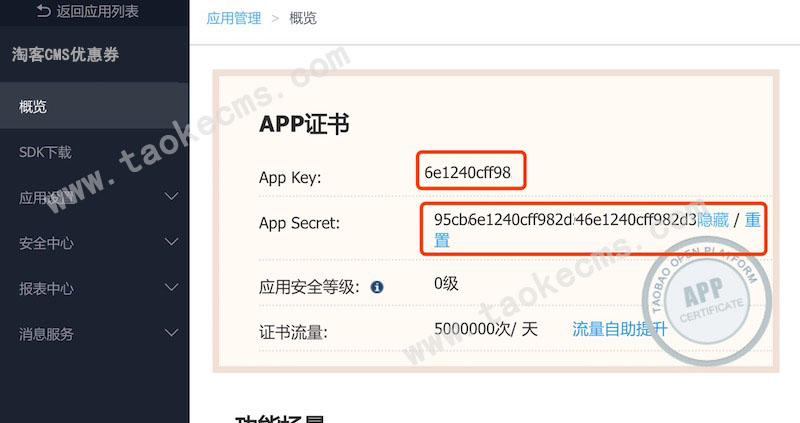Open the 报表中心 menu entry

(94, 288)
